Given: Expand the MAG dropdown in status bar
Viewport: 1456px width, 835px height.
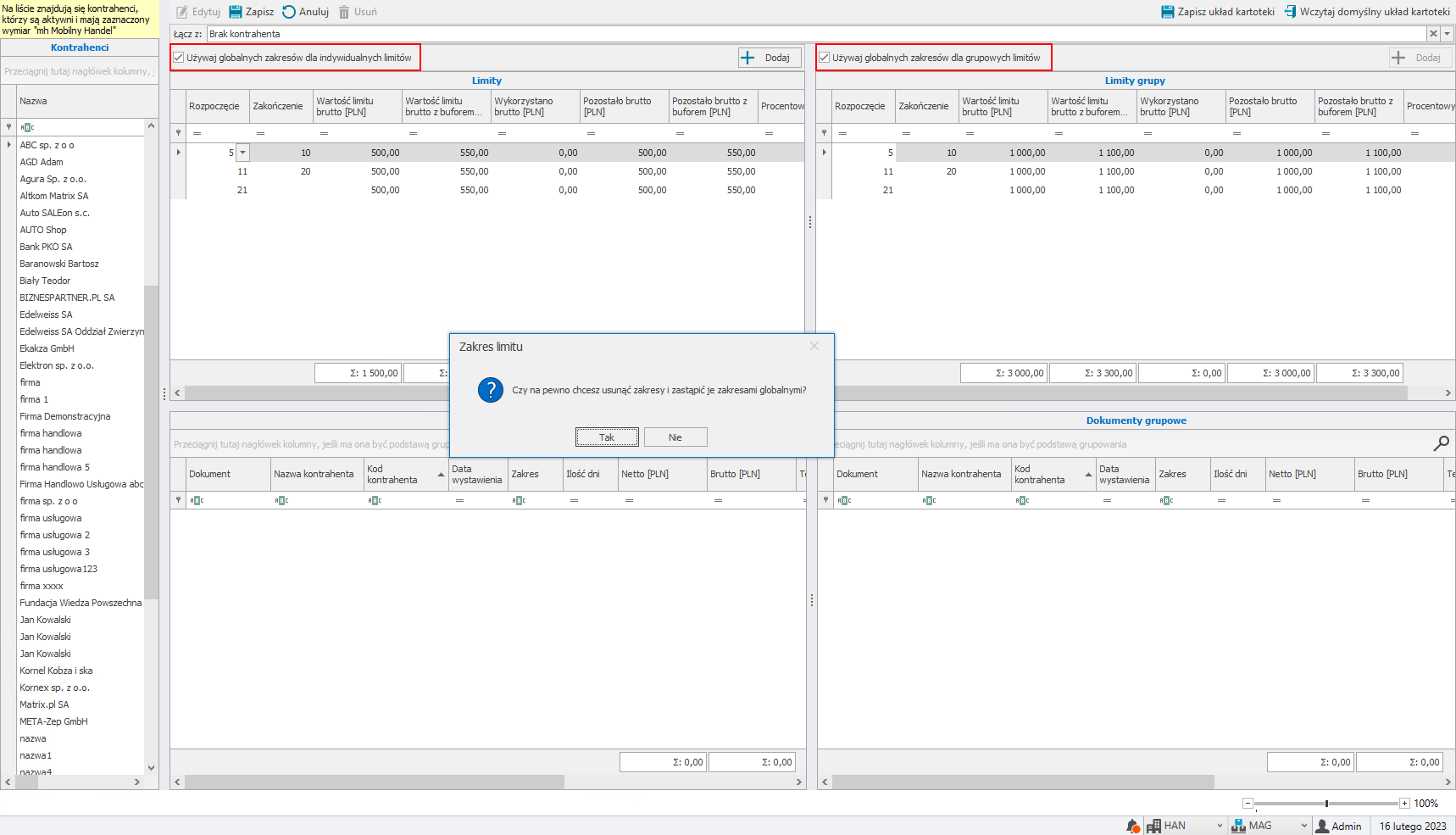Looking at the screenshot, I should click(x=1303, y=826).
